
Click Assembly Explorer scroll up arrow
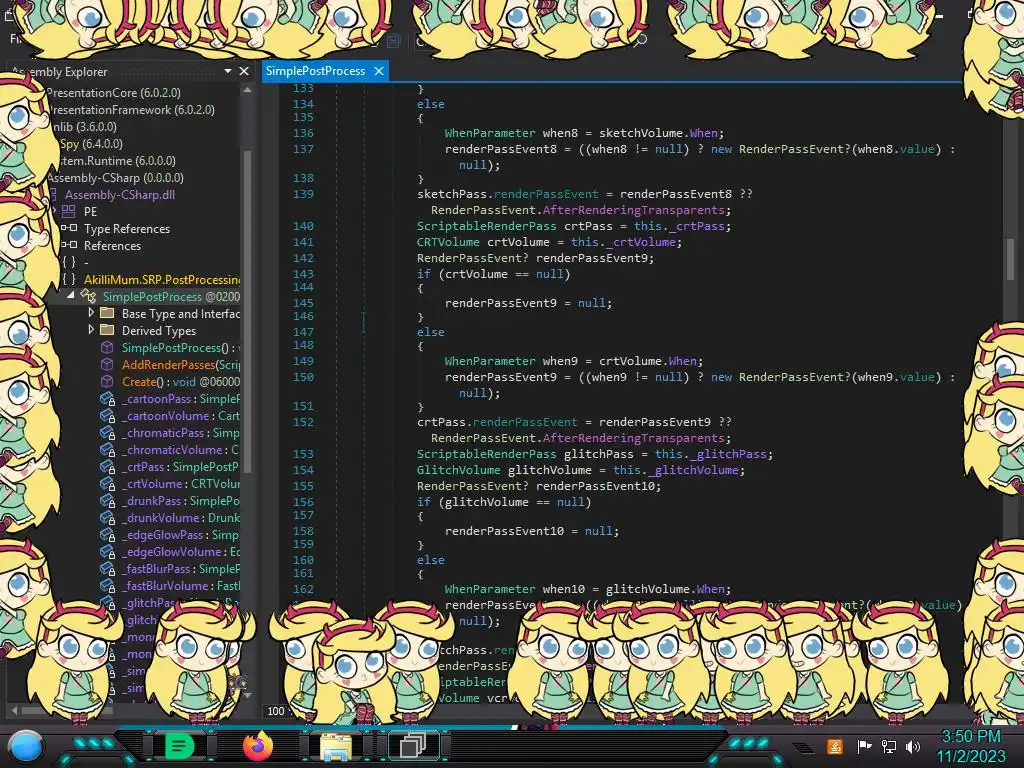[247, 90]
